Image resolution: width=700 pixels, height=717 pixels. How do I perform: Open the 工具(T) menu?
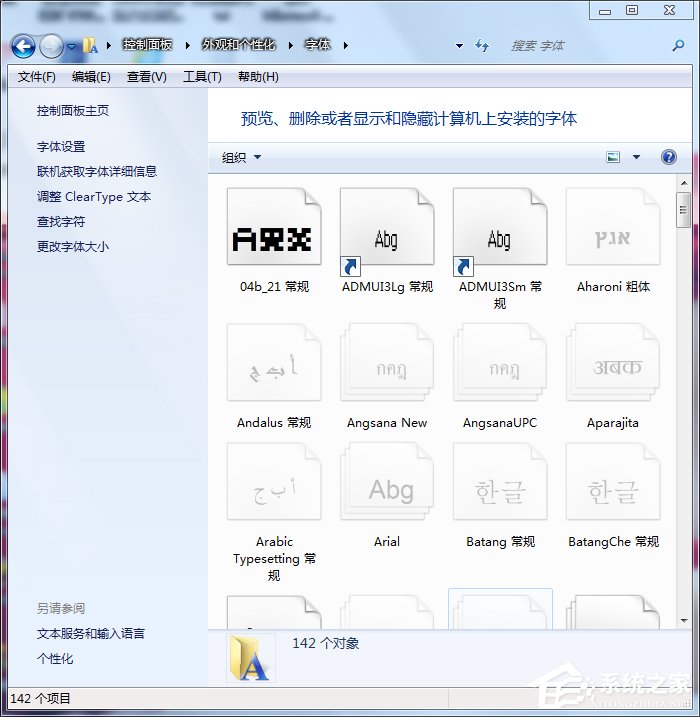click(201, 77)
